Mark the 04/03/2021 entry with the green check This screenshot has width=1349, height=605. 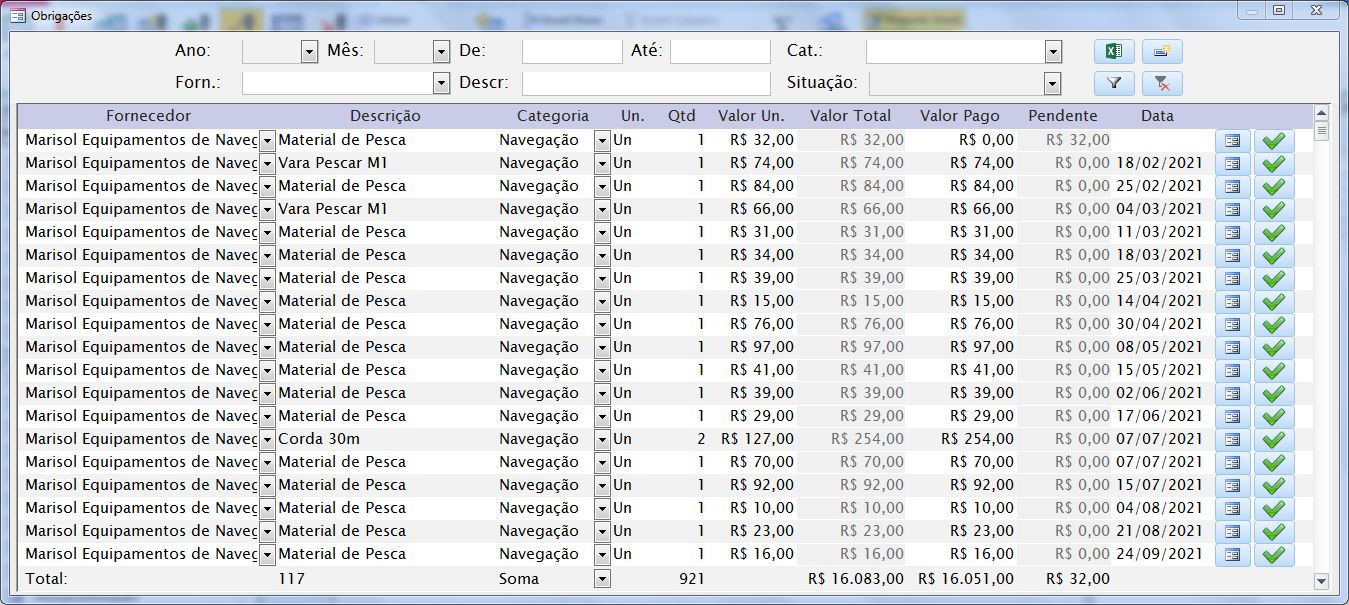tap(1274, 210)
